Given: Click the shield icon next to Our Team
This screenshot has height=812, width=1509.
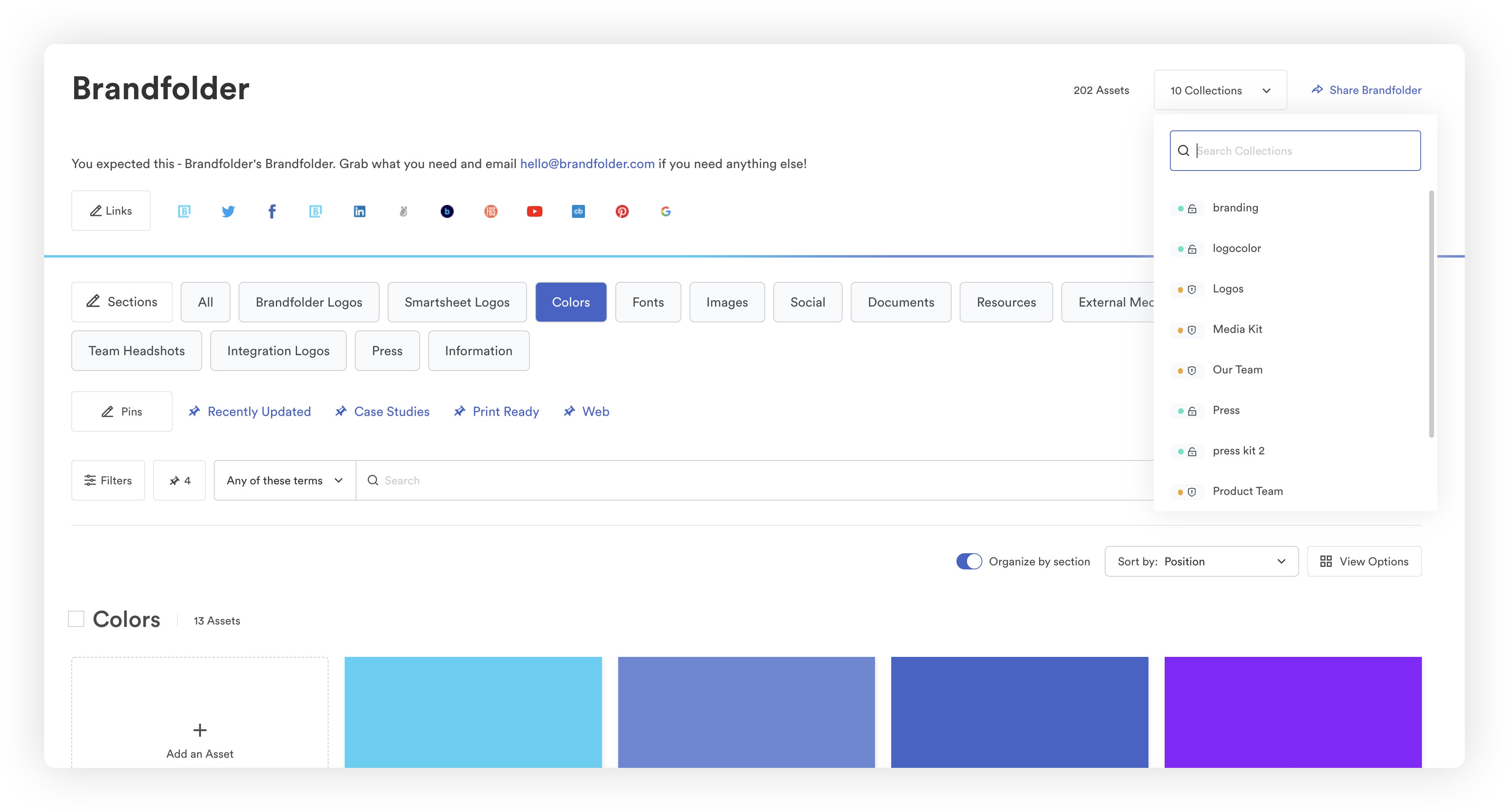Looking at the screenshot, I should point(1191,370).
